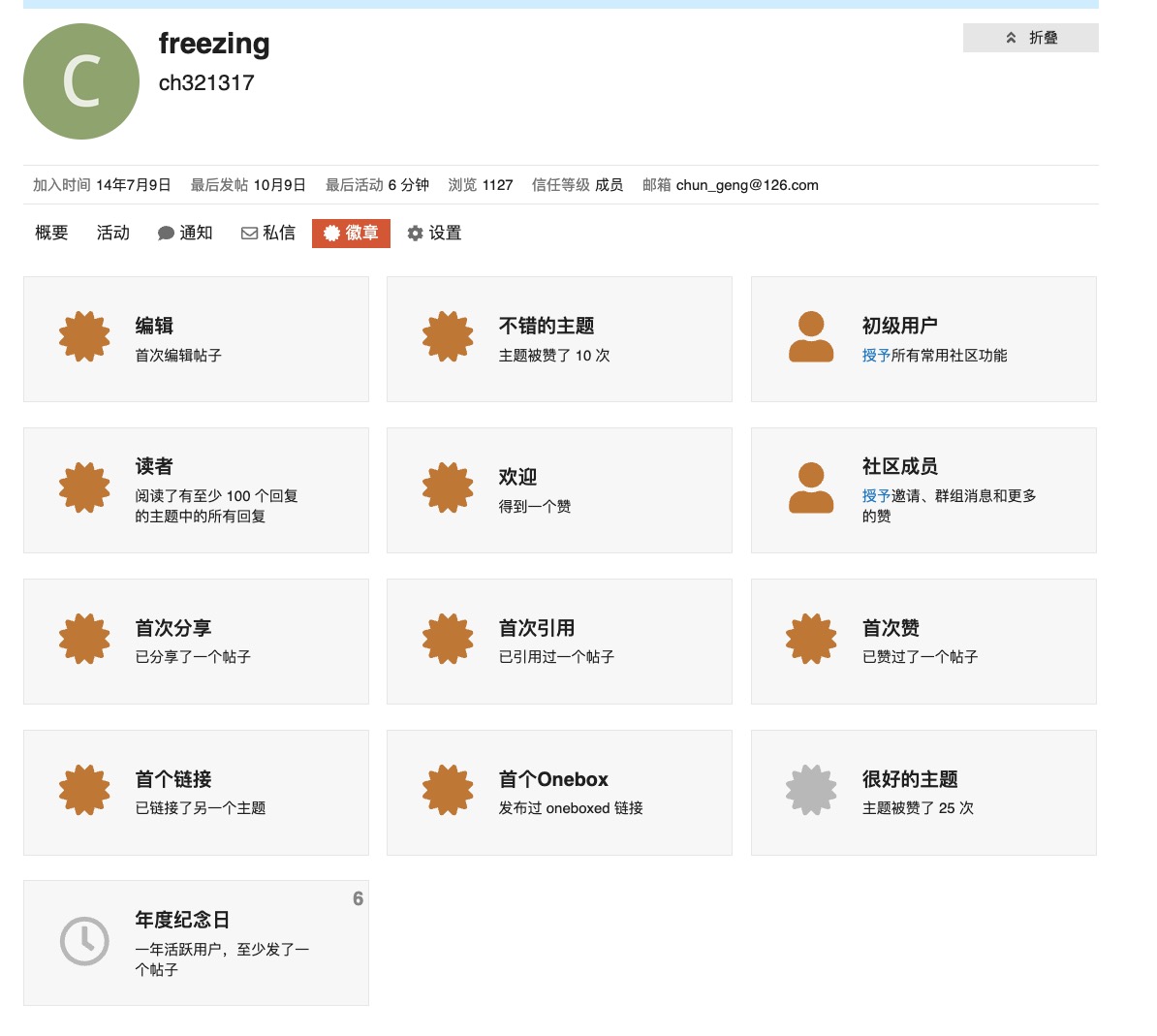1157x1036 pixels.
Task: Click the bronze icon of 首个Onebox badge
Action: [x=448, y=790]
